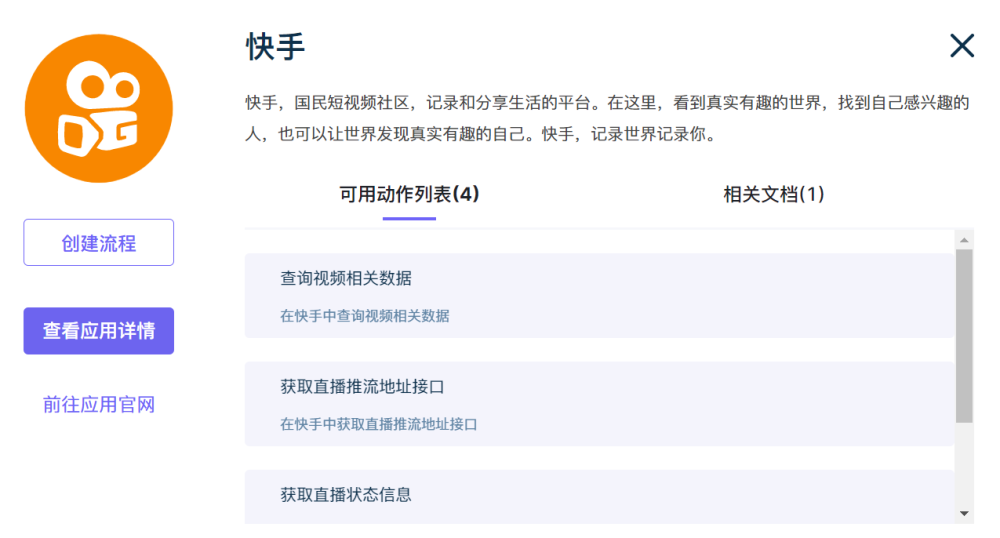Select the 查询视频相关数据 action card

point(599,296)
